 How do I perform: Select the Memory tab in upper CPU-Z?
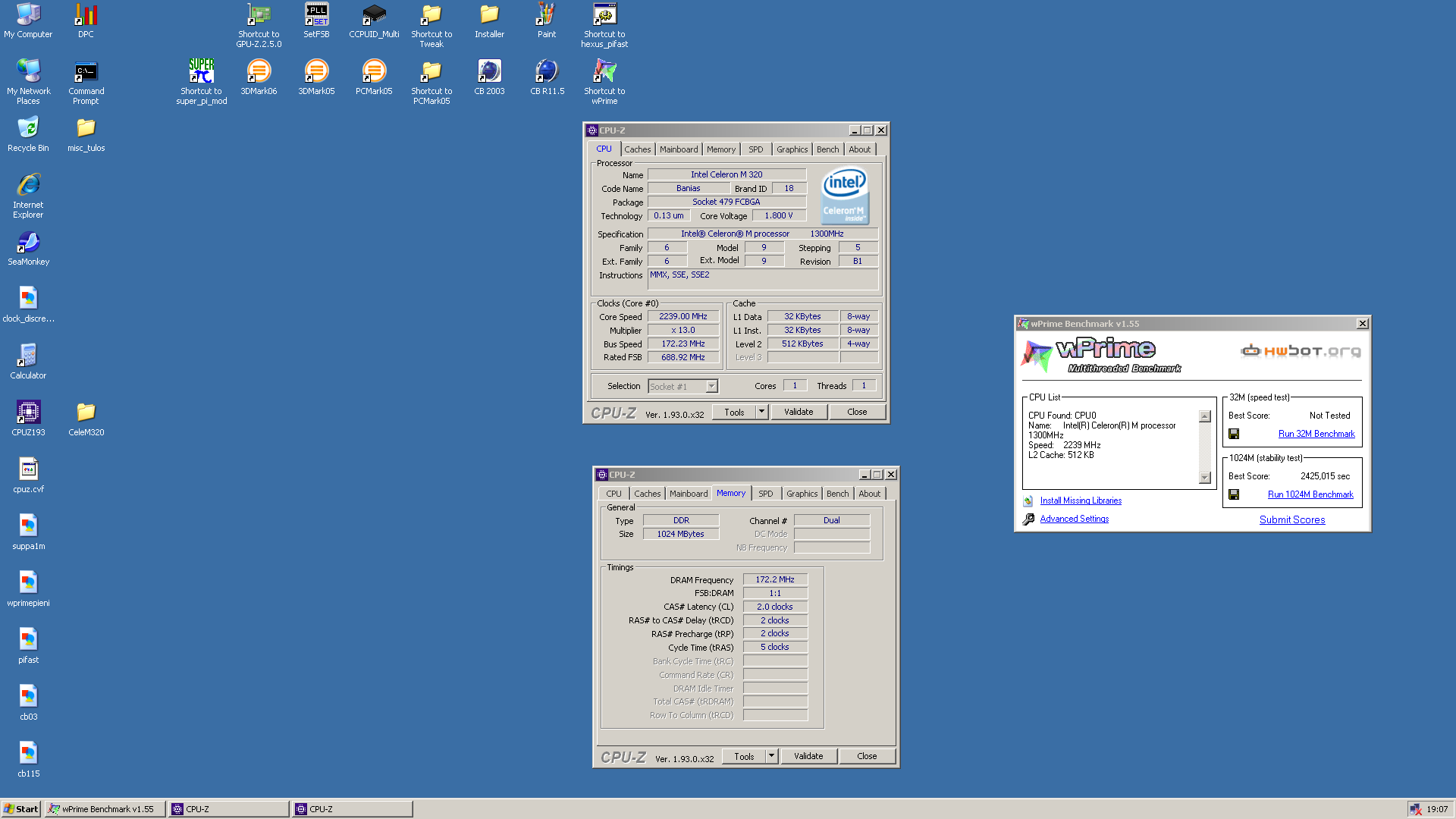(721, 149)
